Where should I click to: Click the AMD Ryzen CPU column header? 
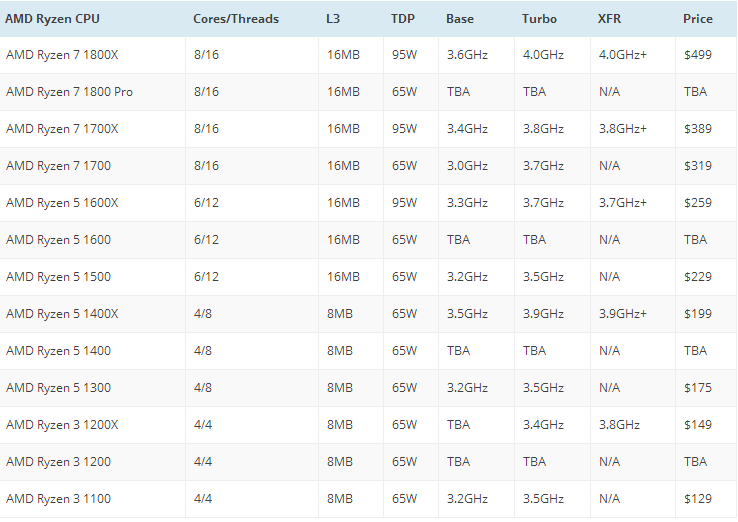[x=52, y=19]
